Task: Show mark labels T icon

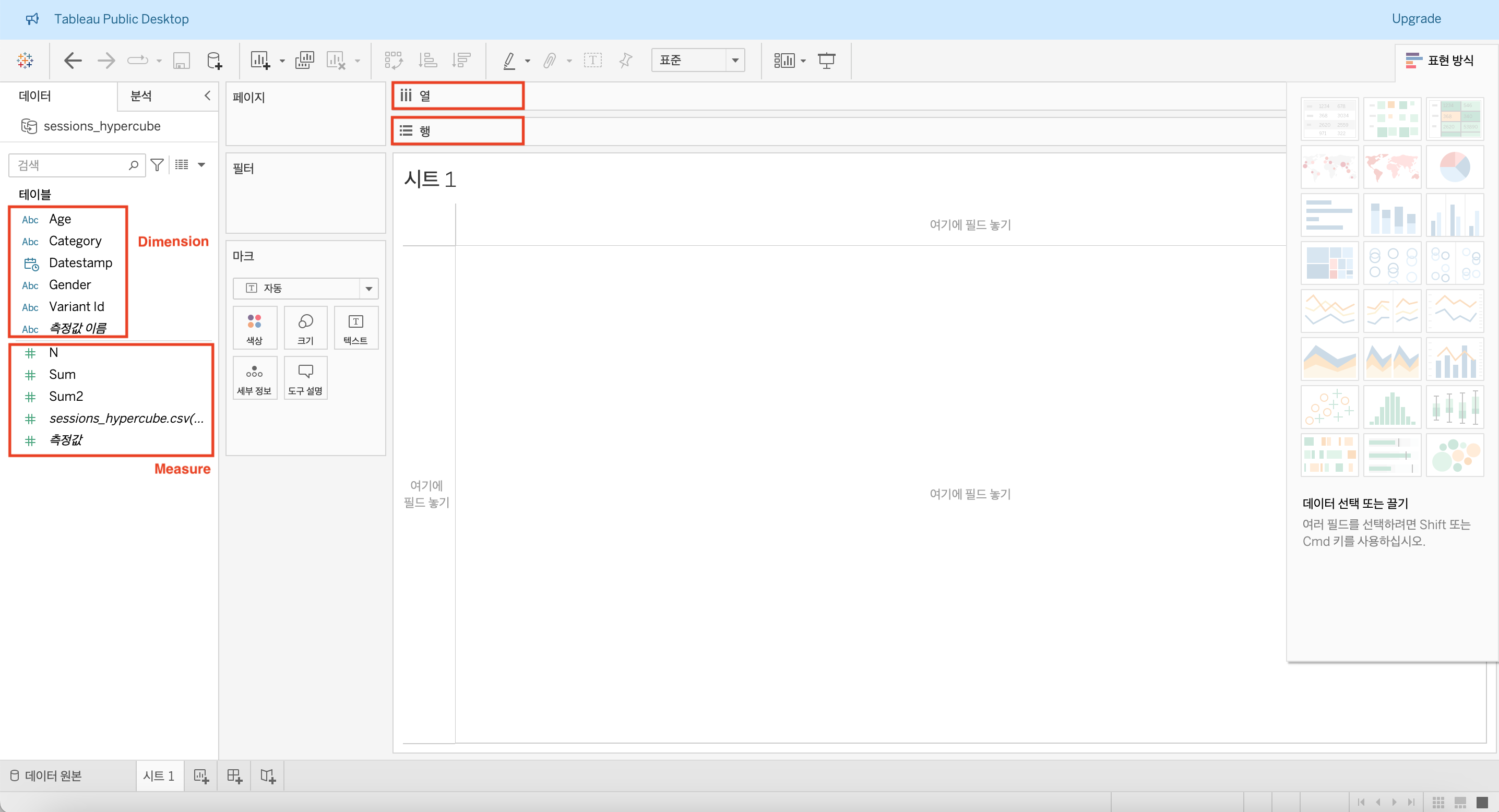Action: pyautogui.click(x=592, y=60)
